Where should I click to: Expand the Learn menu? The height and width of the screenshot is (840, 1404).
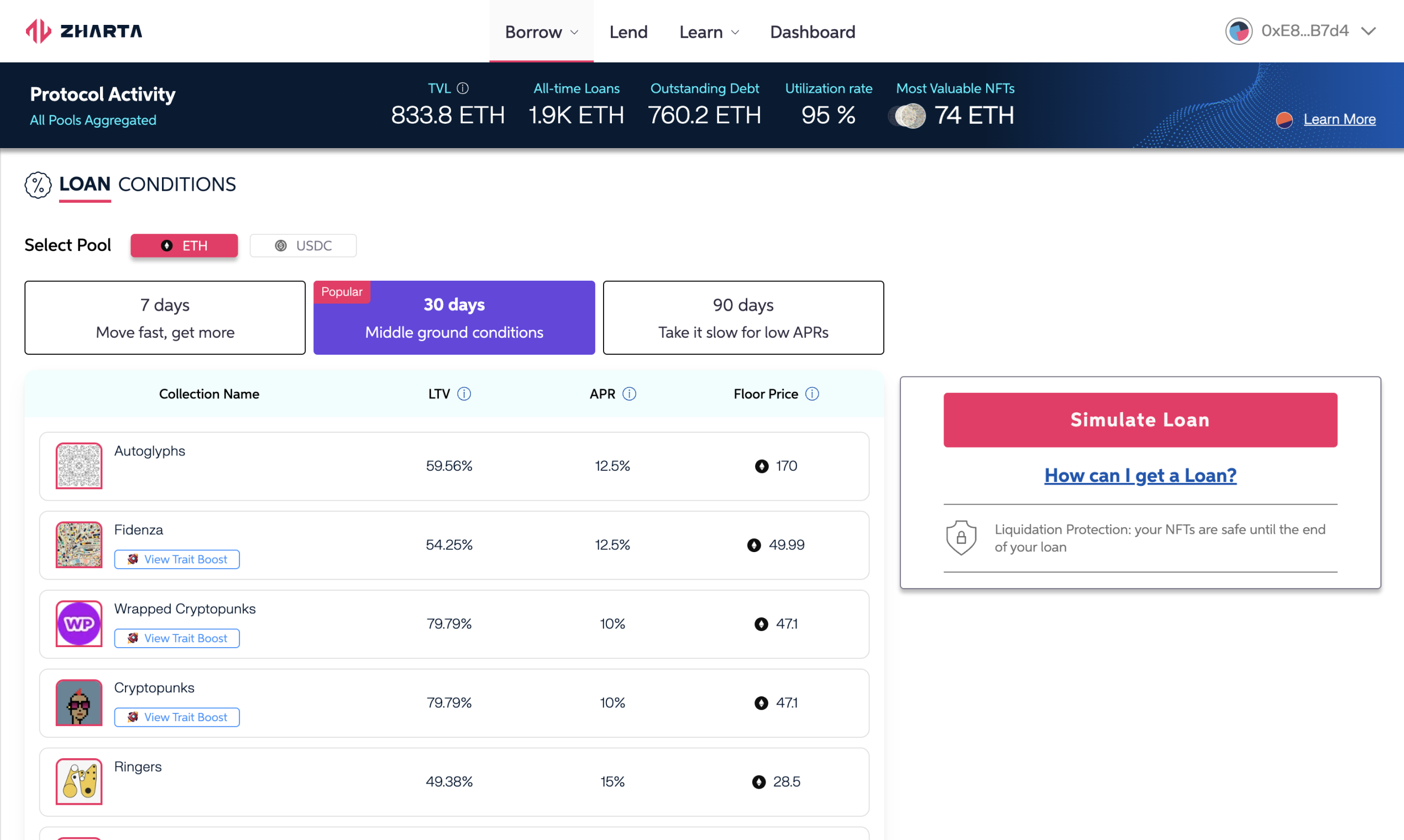(x=709, y=32)
